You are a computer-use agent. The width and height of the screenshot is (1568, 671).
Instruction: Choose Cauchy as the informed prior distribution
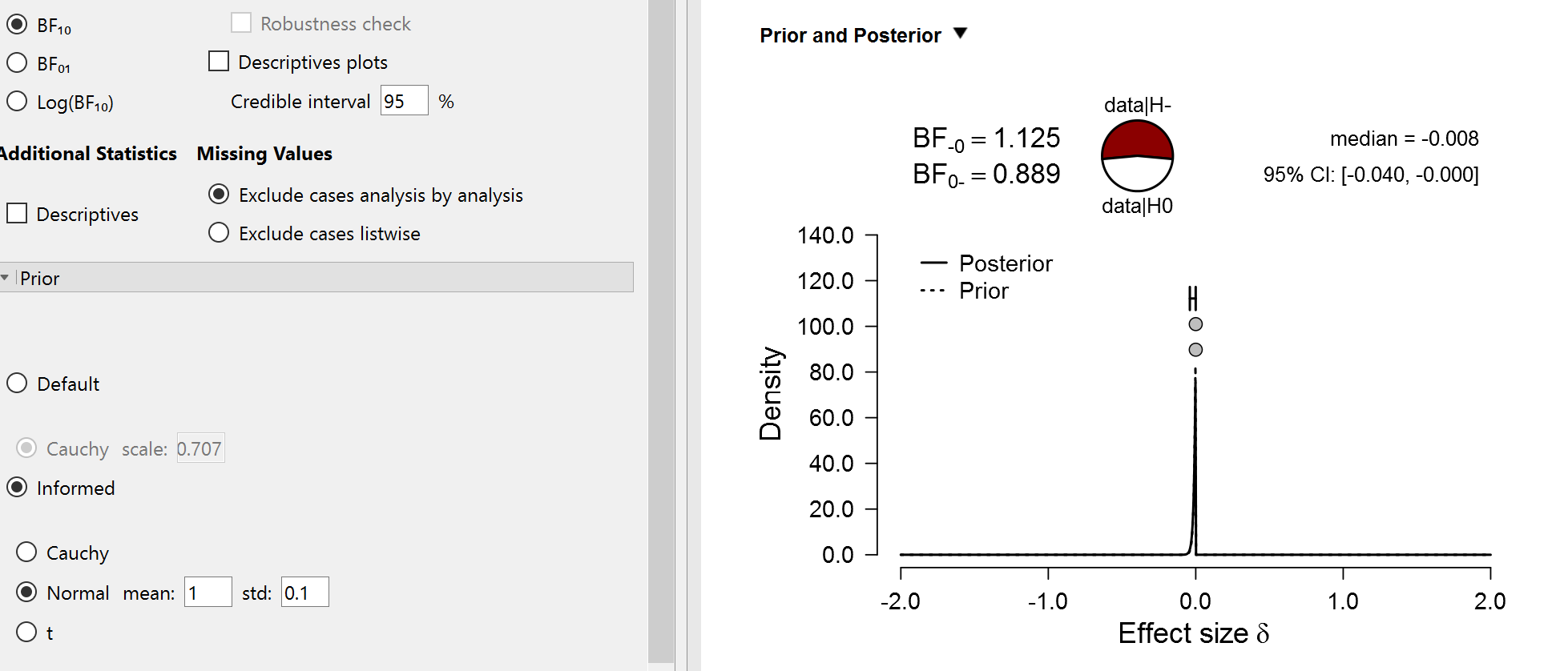[27, 552]
